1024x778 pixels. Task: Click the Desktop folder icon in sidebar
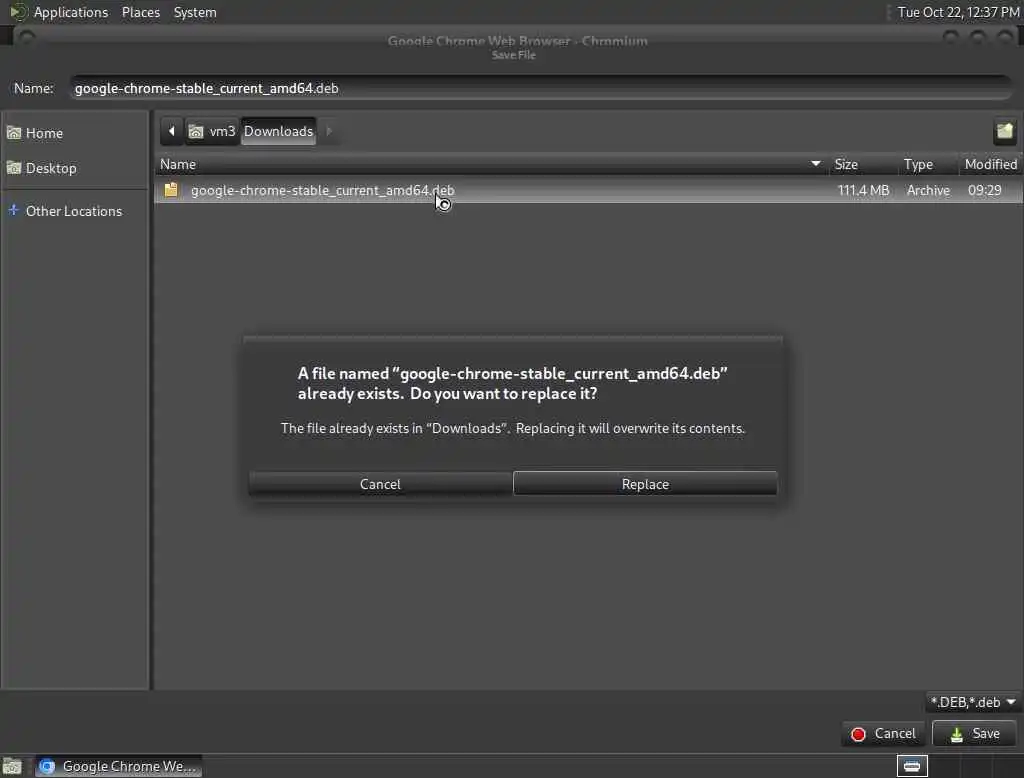point(14,168)
